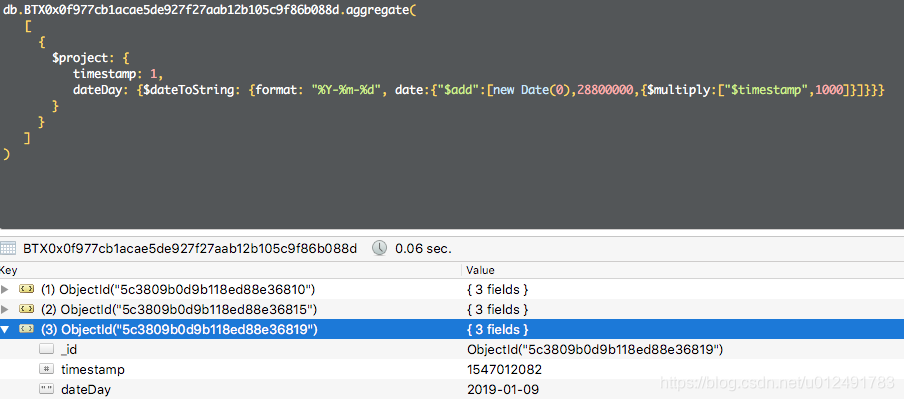904x401 pixels.
Task: Click document icon of row (1)
Action: (27, 289)
